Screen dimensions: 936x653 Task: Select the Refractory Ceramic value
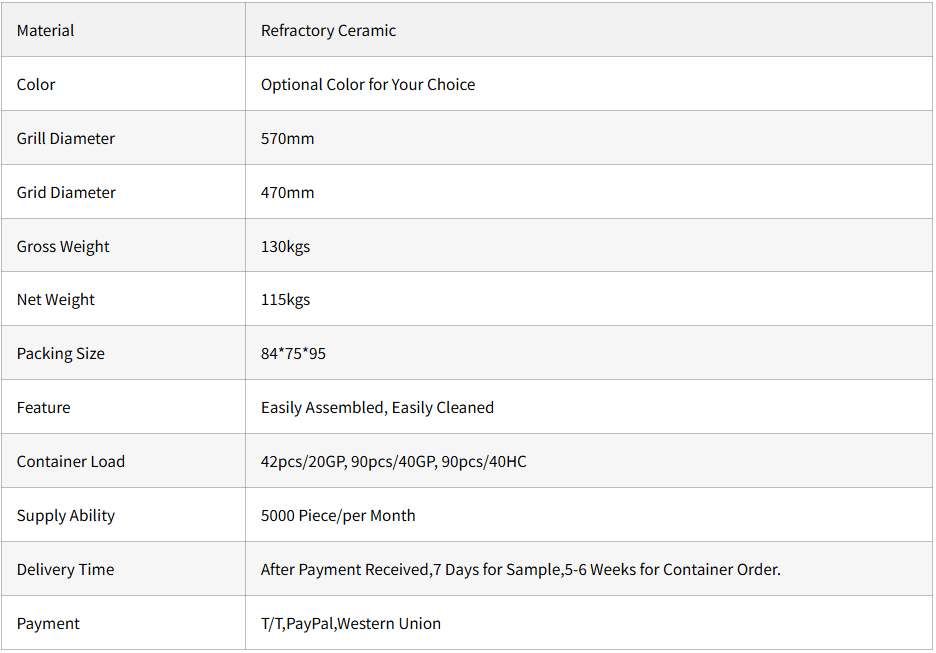328,31
